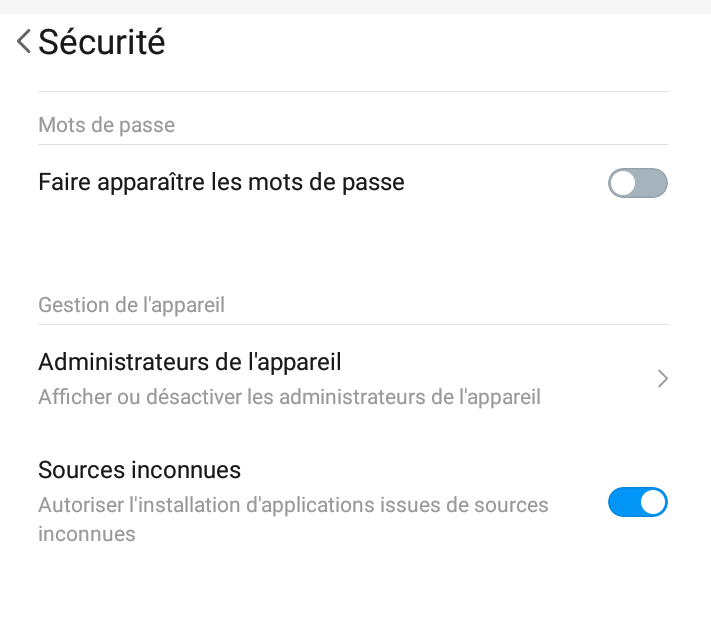The width and height of the screenshot is (711, 626).
Task: Open the Administrateurs de l'appareil entry
Action: coord(353,379)
